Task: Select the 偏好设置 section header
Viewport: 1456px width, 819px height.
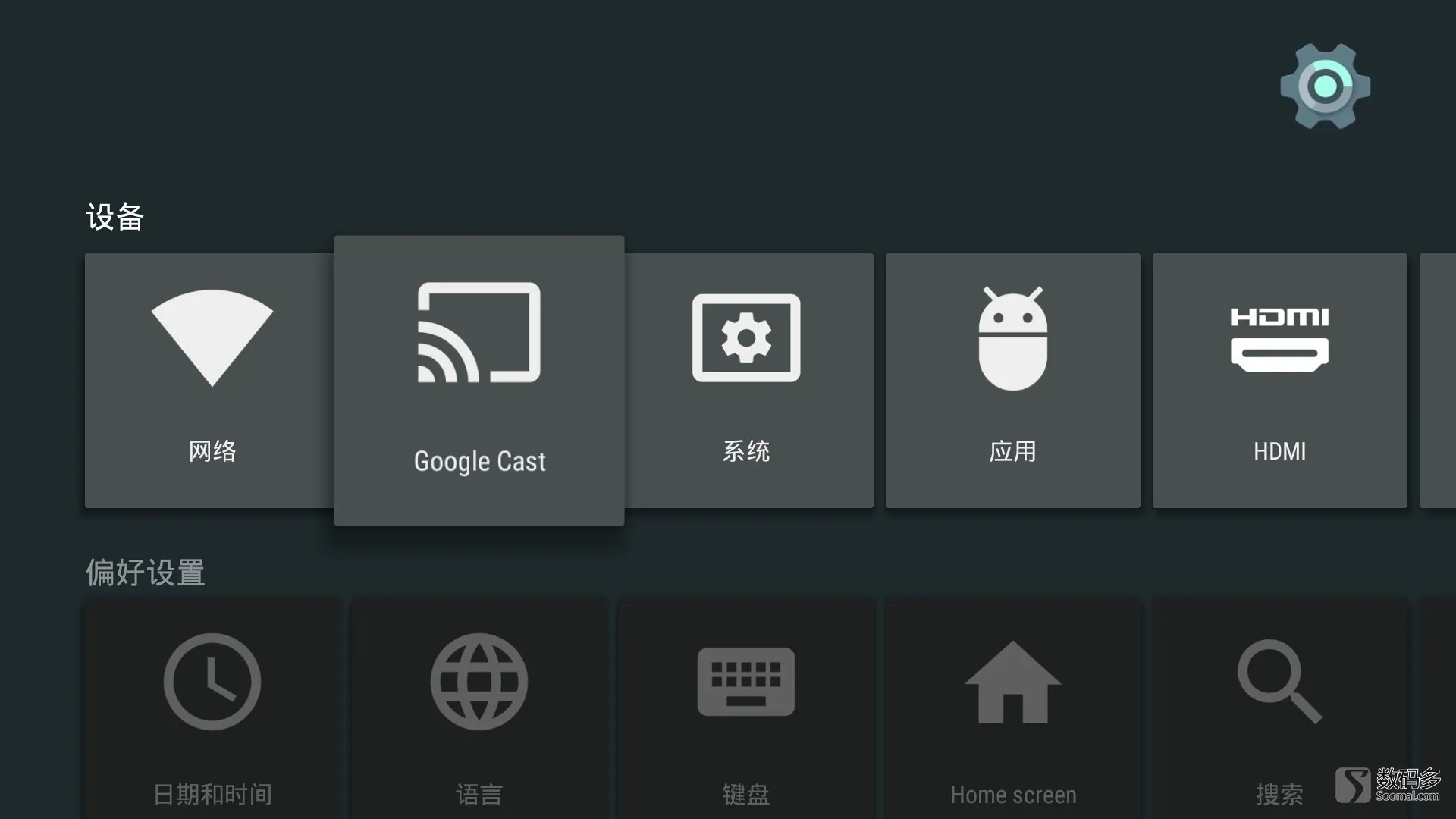Action: coord(146,573)
